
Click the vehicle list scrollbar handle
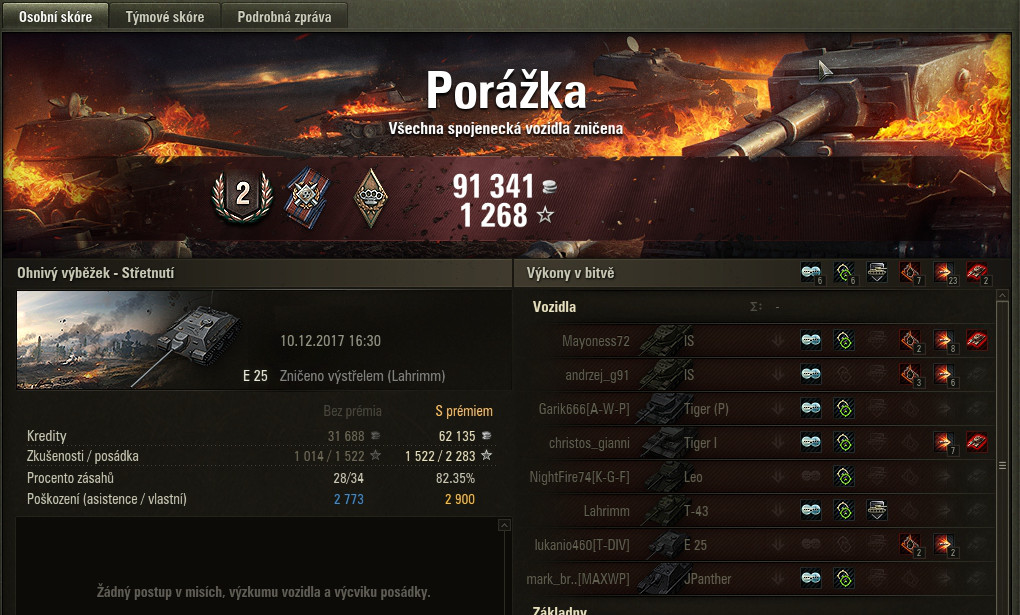tap(1002, 465)
